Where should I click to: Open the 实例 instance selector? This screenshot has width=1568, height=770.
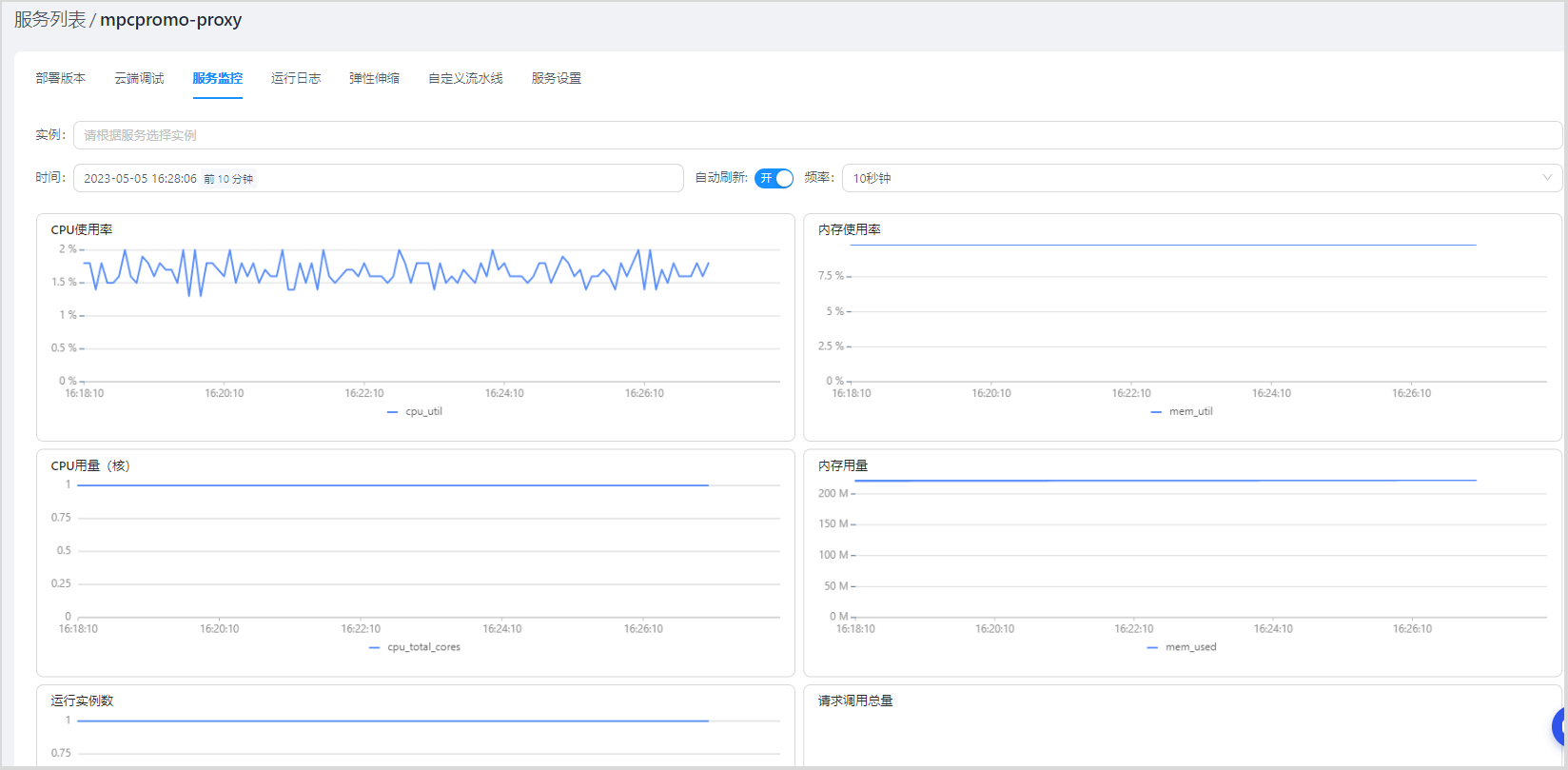click(x=816, y=135)
